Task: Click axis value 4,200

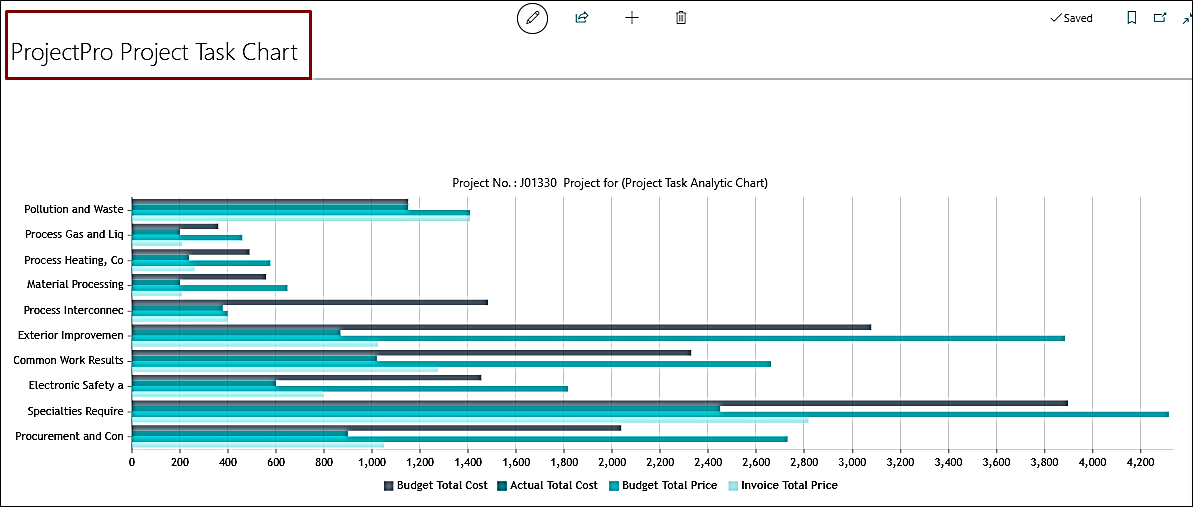Action: pos(1140,461)
